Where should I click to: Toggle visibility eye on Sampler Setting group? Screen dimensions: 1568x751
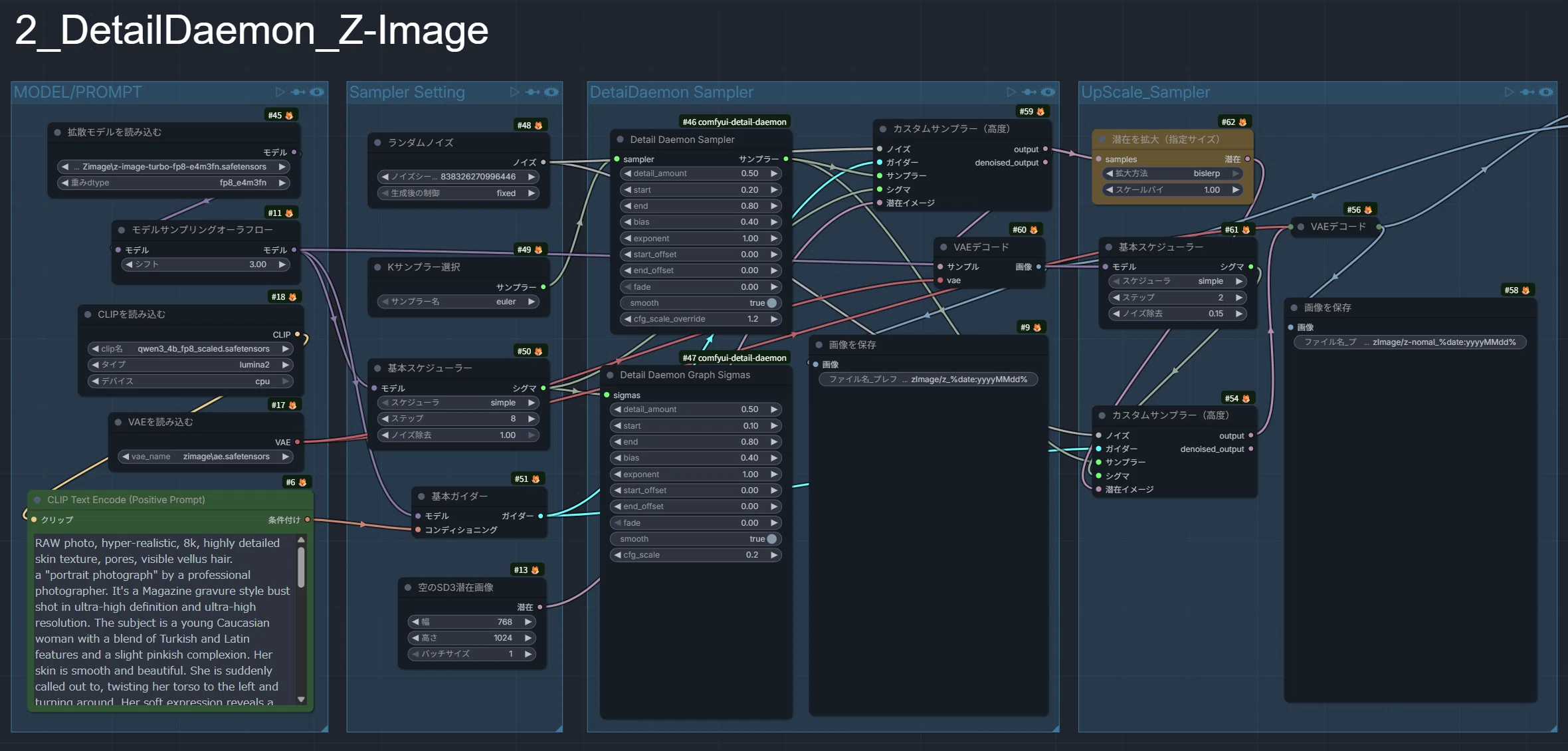pyautogui.click(x=551, y=92)
